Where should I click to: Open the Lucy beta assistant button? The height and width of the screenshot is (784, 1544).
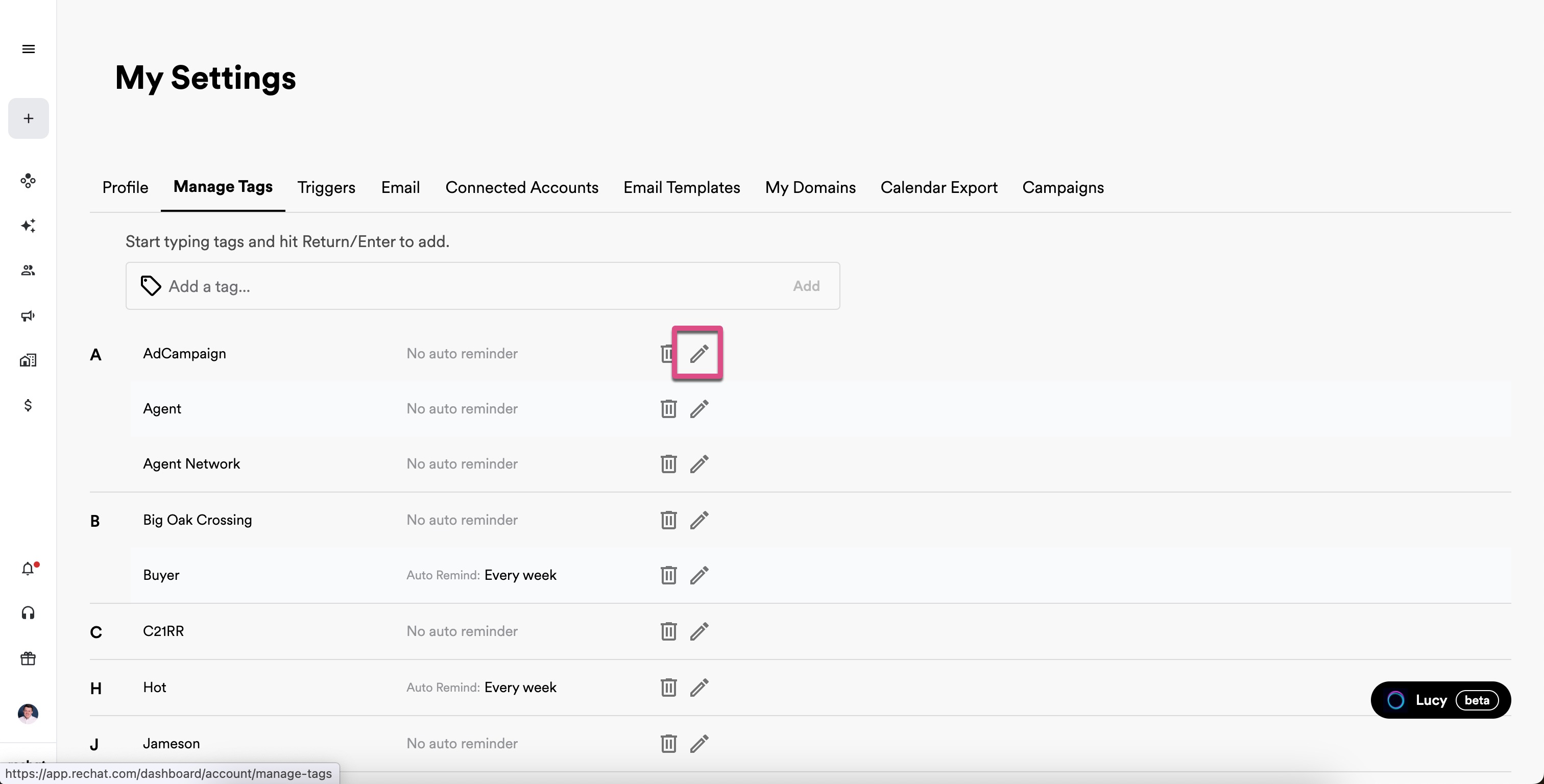point(1440,700)
